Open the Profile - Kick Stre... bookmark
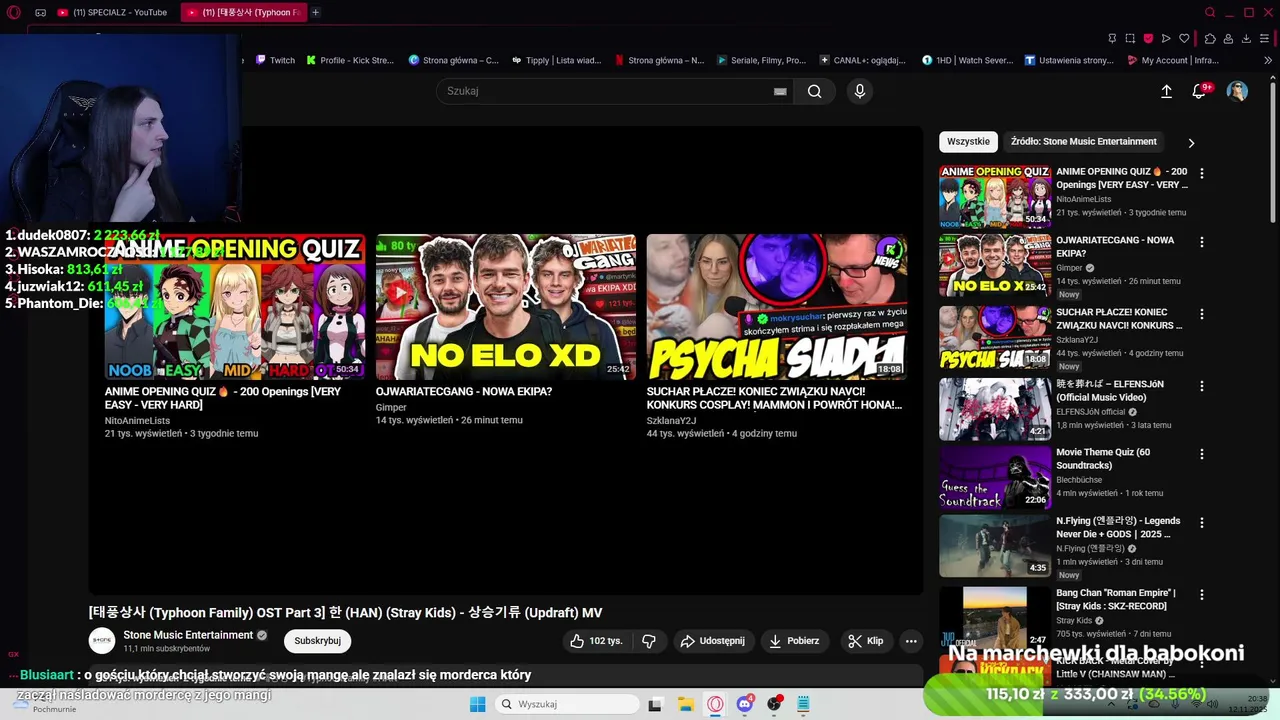This screenshot has width=1280, height=720. tap(350, 60)
